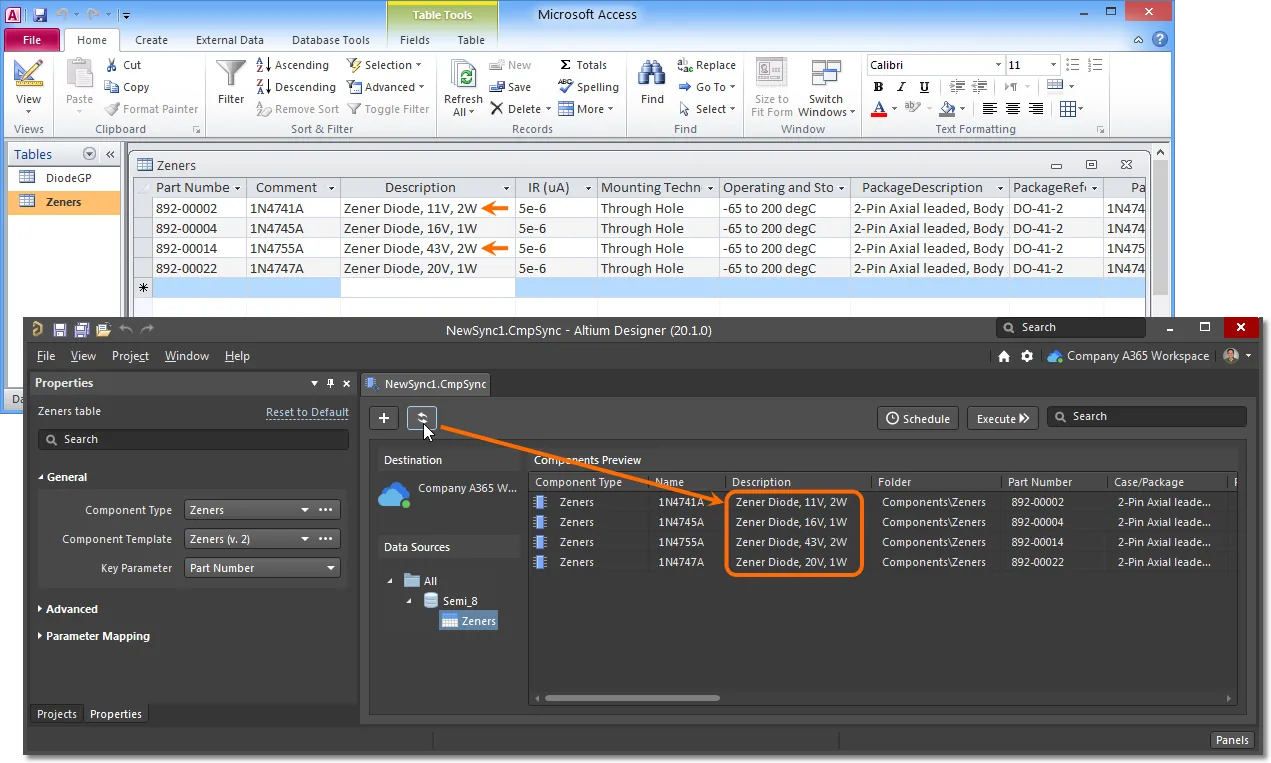
Task: Open font size 11 dropdown
Action: [1052, 65]
